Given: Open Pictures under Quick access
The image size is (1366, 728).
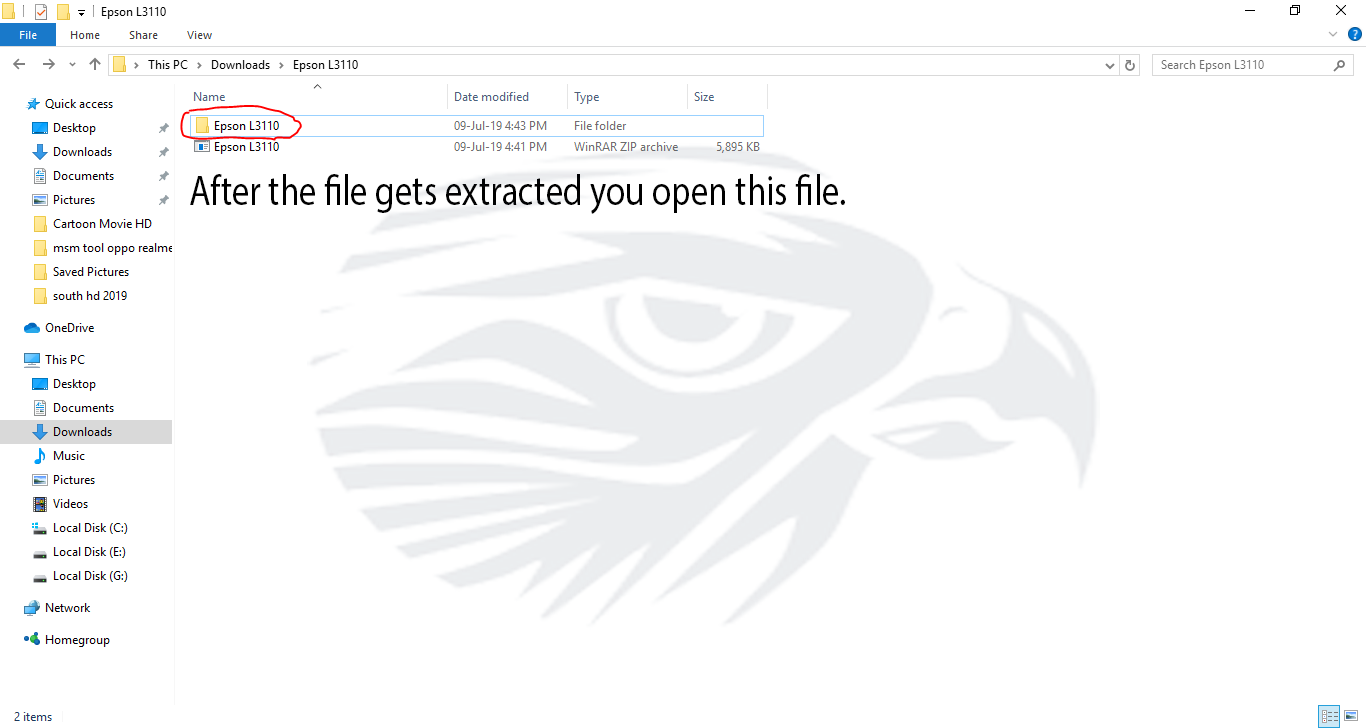Looking at the screenshot, I should 74,200.
